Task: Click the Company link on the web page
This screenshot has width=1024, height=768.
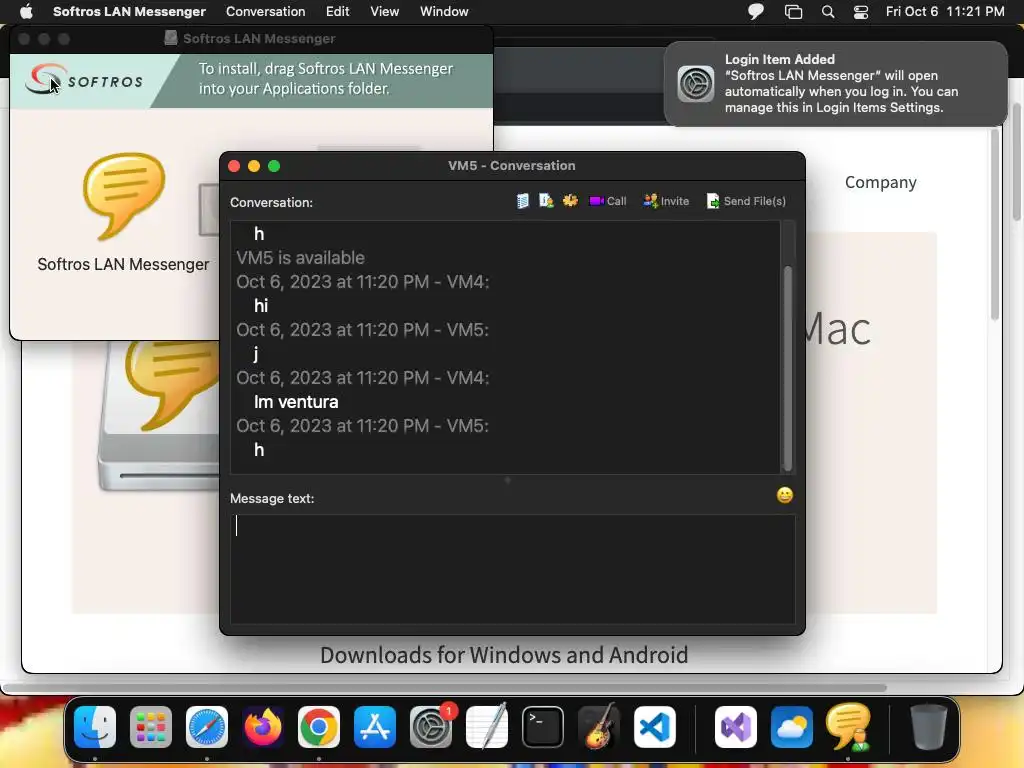Action: coord(880,182)
